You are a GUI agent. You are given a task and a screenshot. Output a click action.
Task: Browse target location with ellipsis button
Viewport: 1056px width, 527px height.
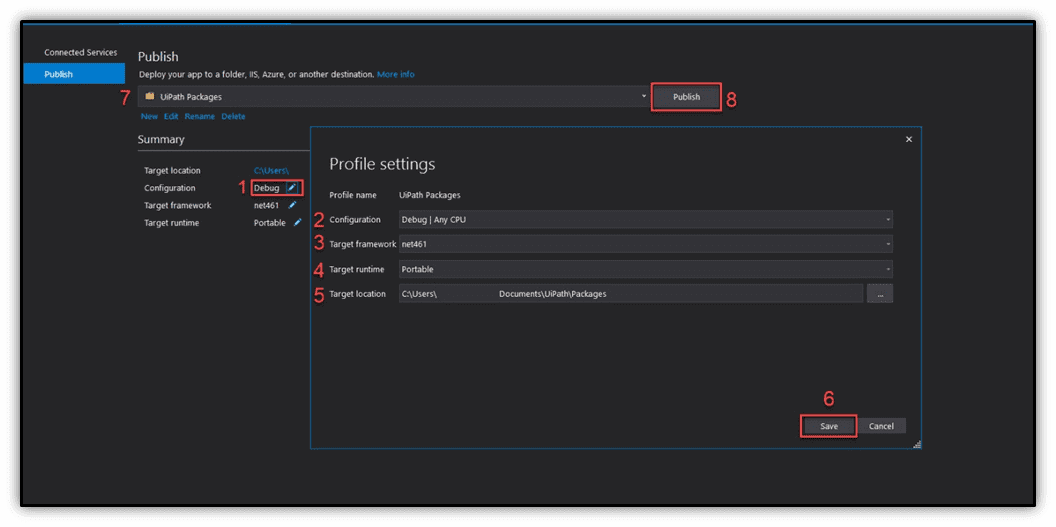880,293
